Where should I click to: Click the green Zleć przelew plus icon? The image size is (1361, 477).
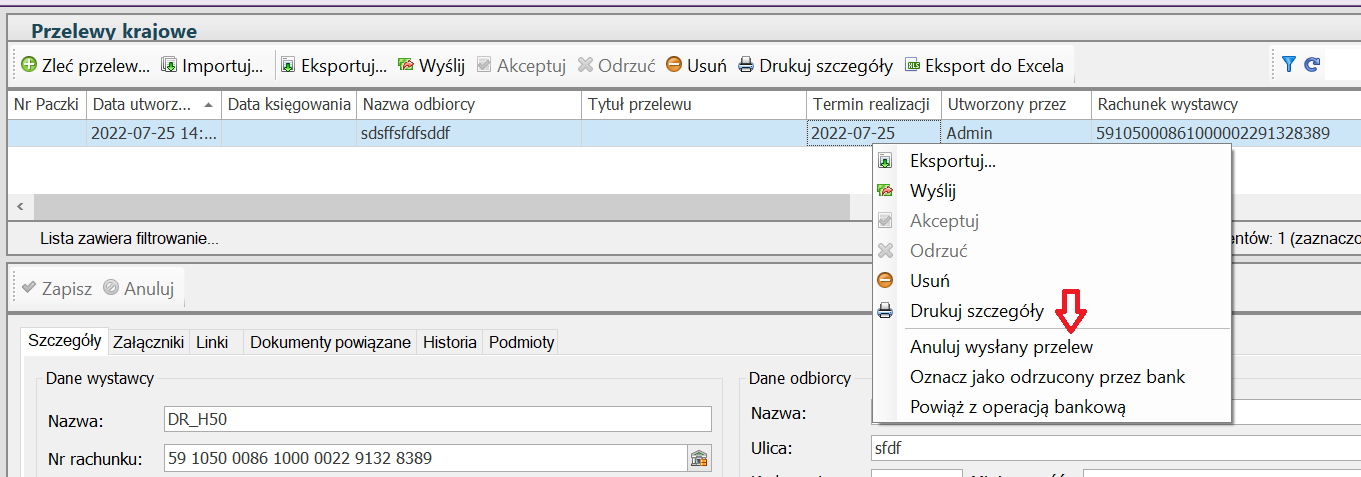(x=29, y=65)
